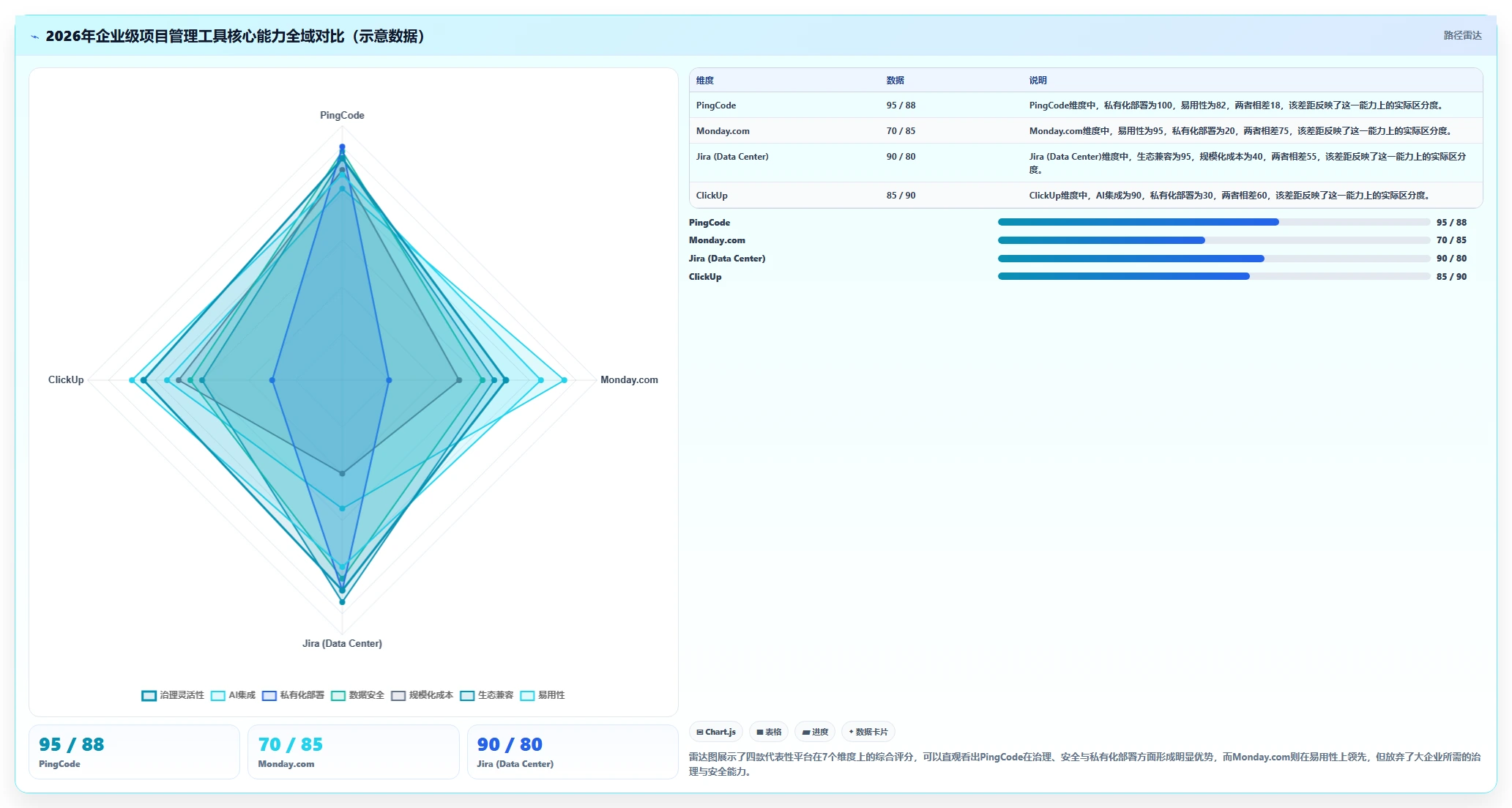Click the Monday.com progress bar
The height and width of the screenshot is (808, 1512).
[x=1213, y=240]
